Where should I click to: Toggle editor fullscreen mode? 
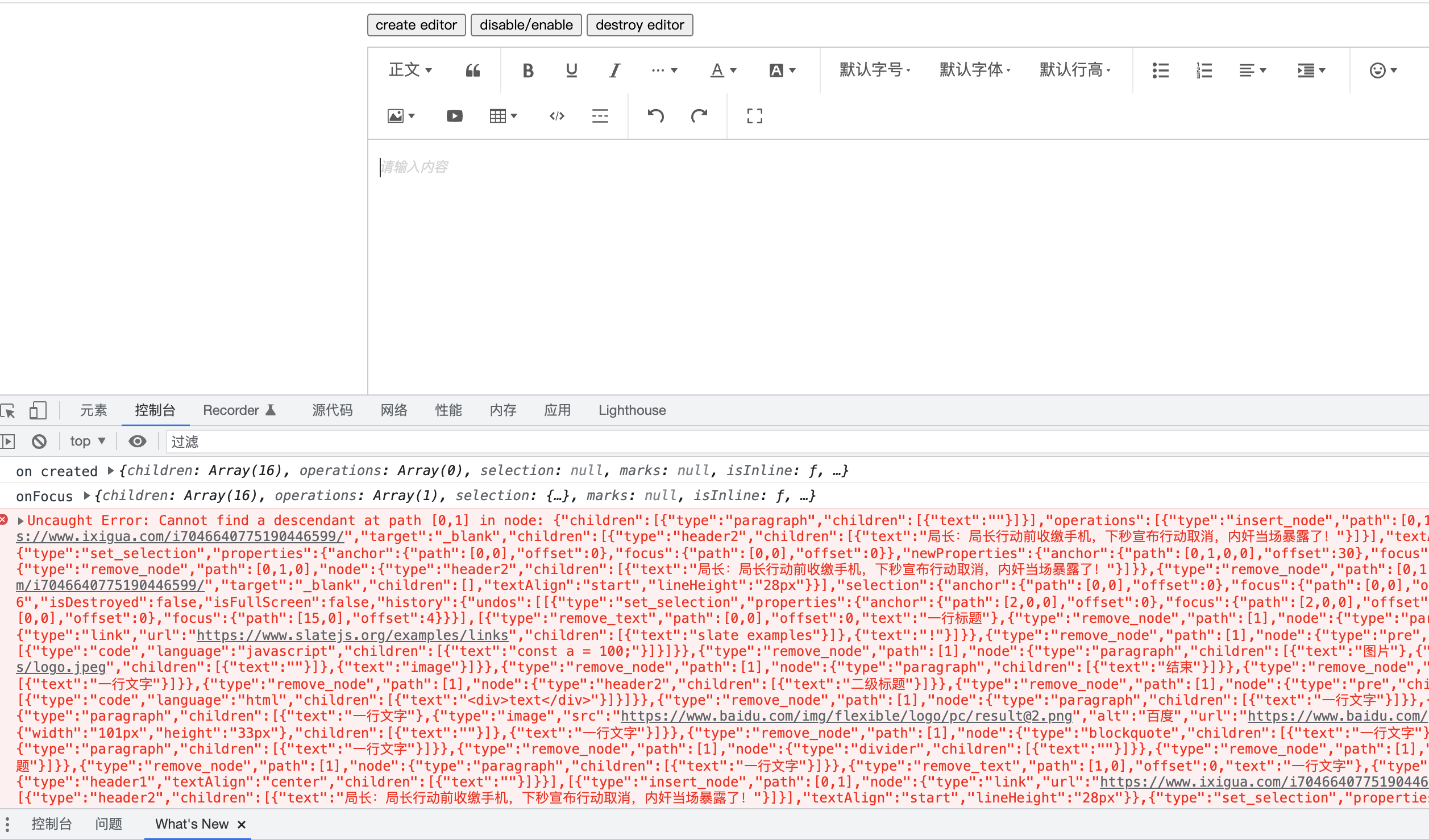click(x=754, y=116)
